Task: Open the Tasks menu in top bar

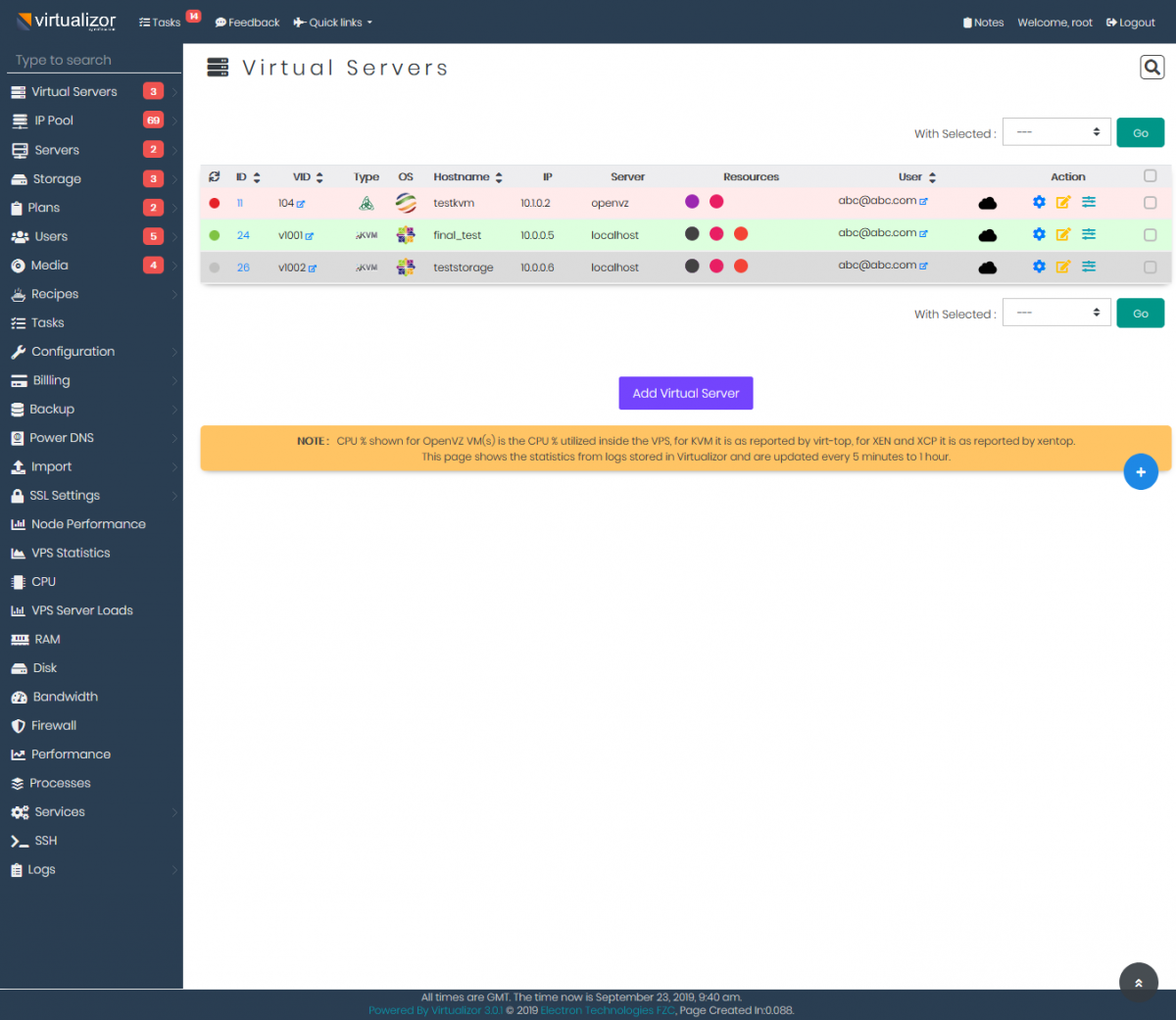Action: point(162,22)
